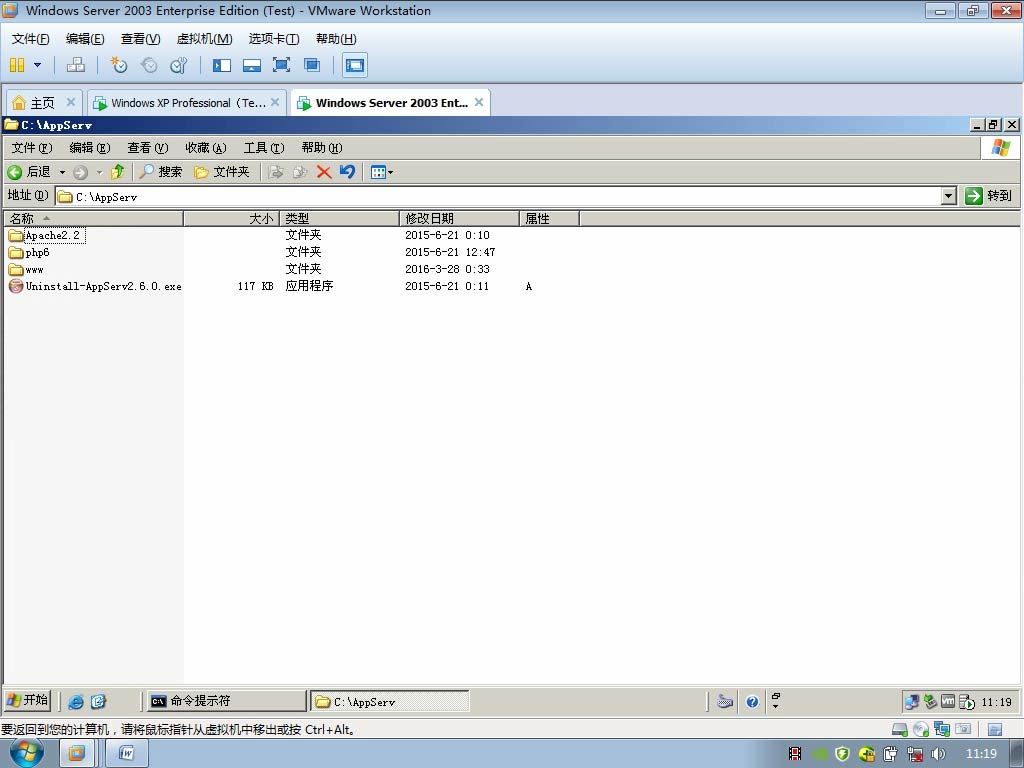Click the move to folder icon
This screenshot has height=768, width=1024.
click(x=276, y=172)
